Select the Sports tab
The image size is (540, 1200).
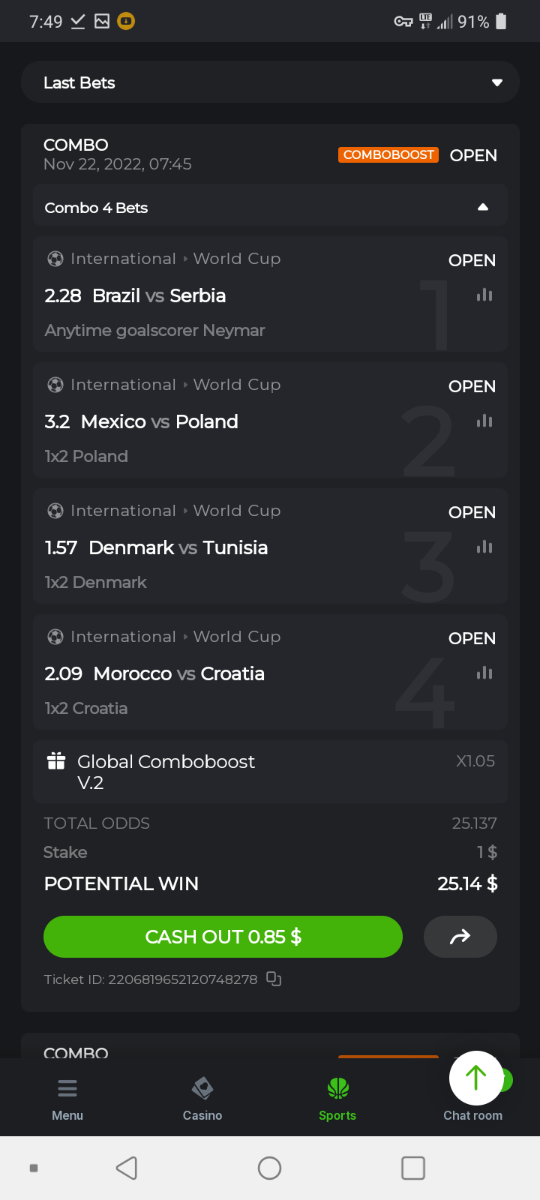(338, 1098)
